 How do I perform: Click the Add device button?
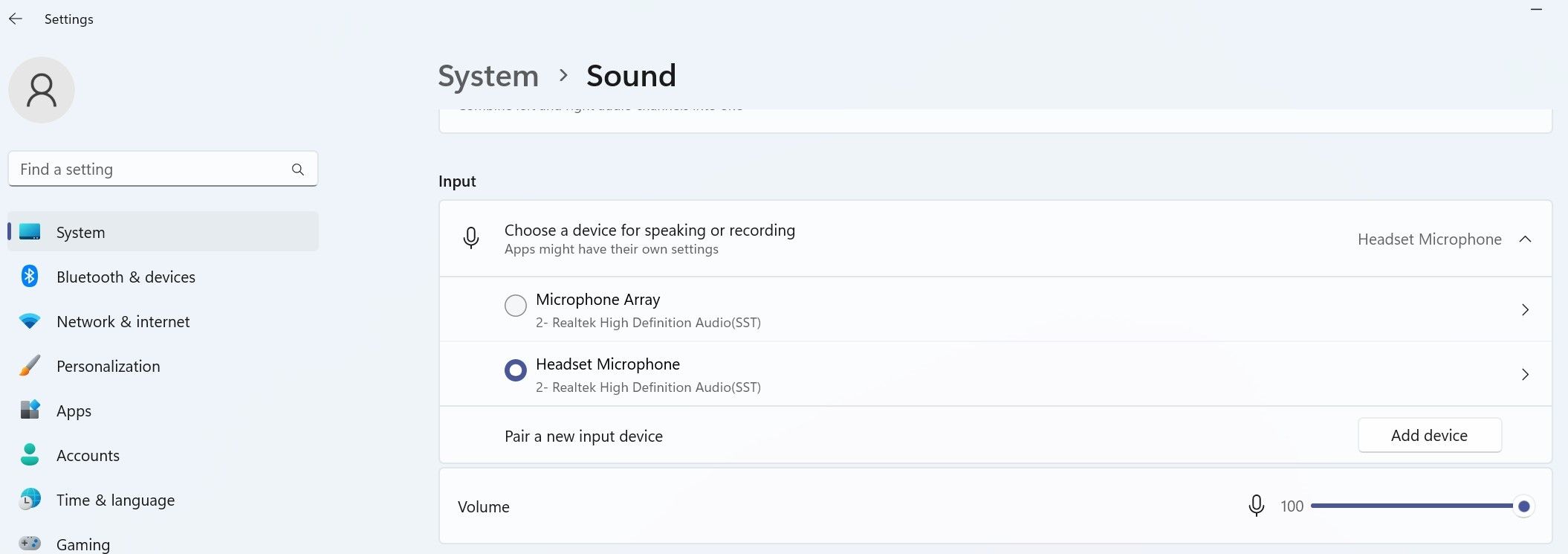coord(1429,435)
